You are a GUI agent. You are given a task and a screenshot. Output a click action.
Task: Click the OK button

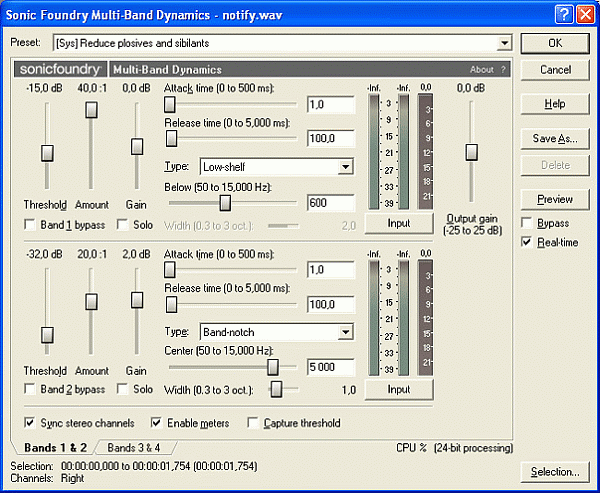555,43
